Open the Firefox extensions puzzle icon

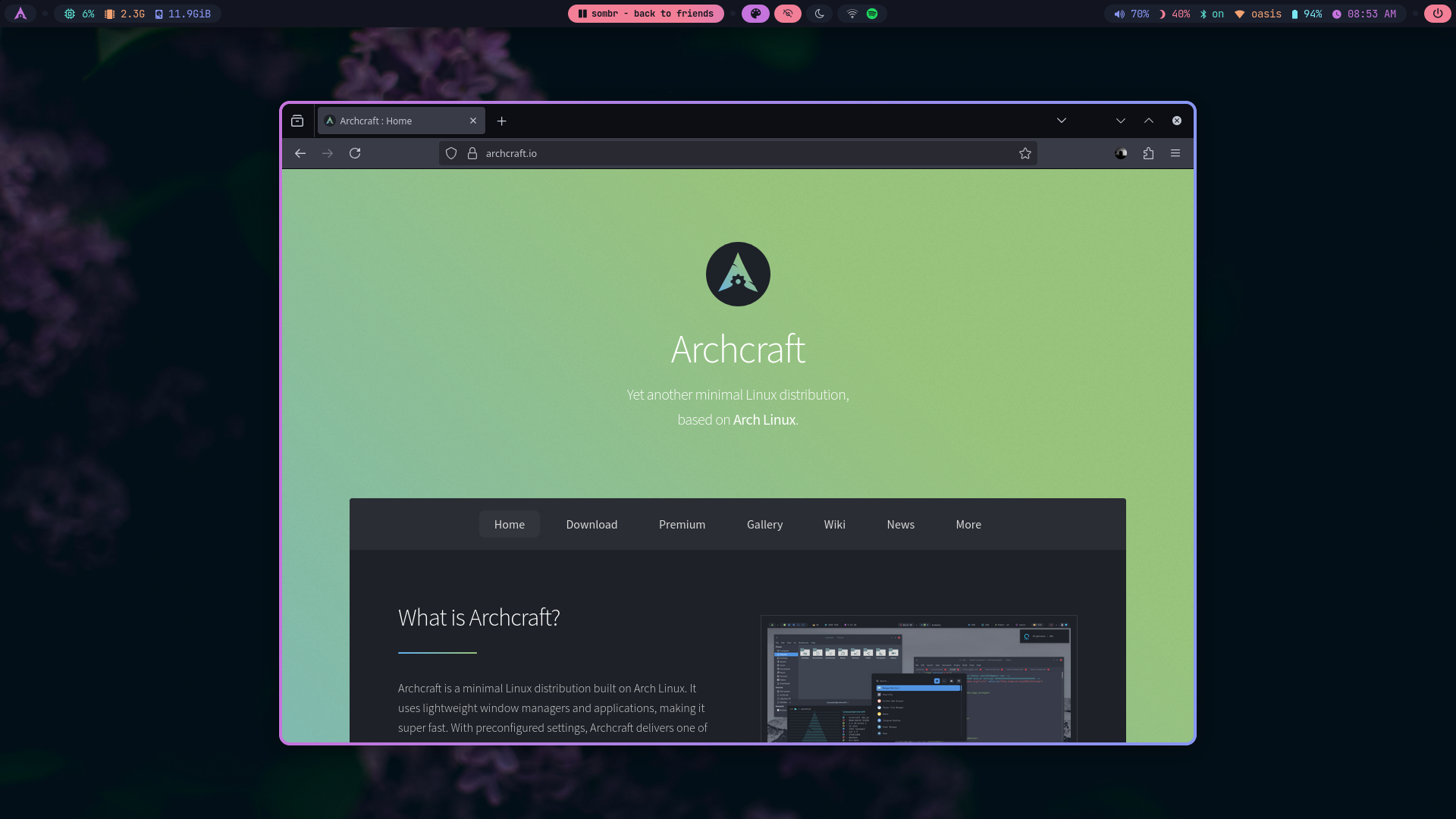coord(1148,153)
